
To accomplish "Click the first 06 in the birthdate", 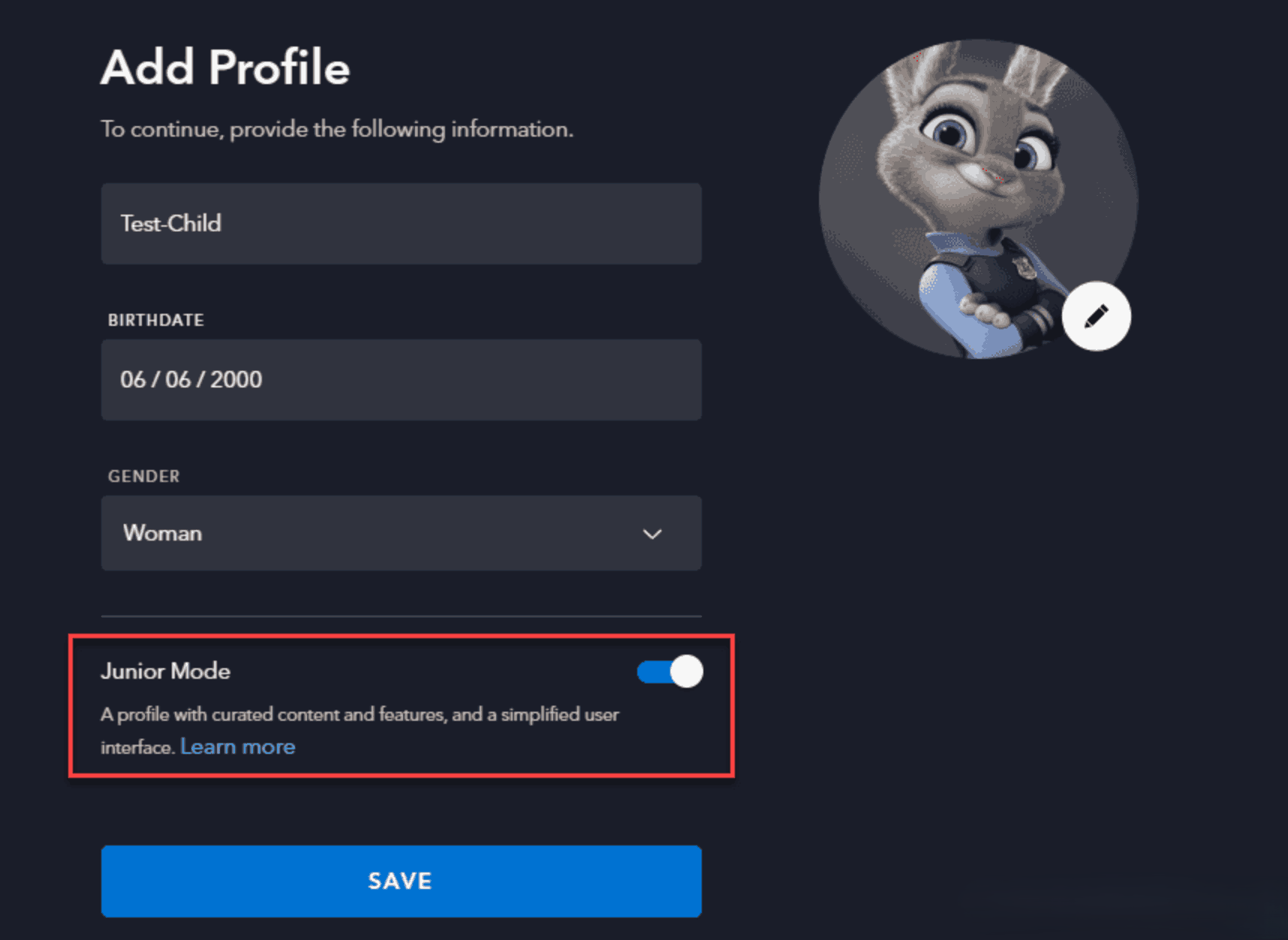I will coord(133,380).
